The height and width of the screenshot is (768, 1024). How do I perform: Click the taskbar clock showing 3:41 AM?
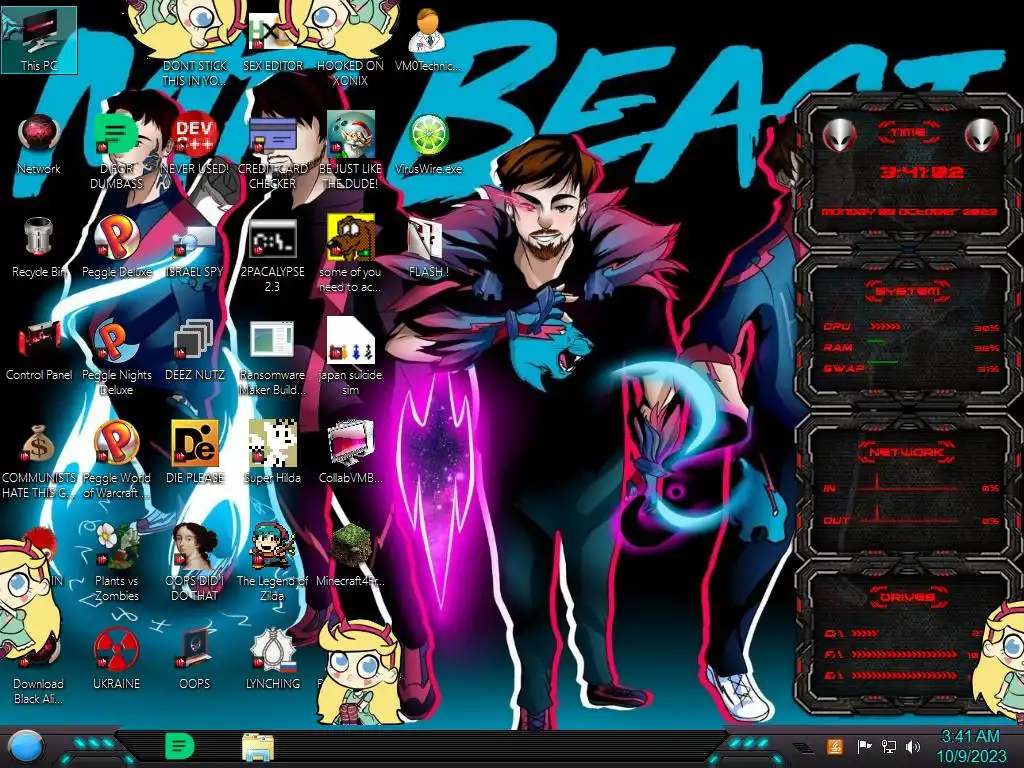coord(970,746)
